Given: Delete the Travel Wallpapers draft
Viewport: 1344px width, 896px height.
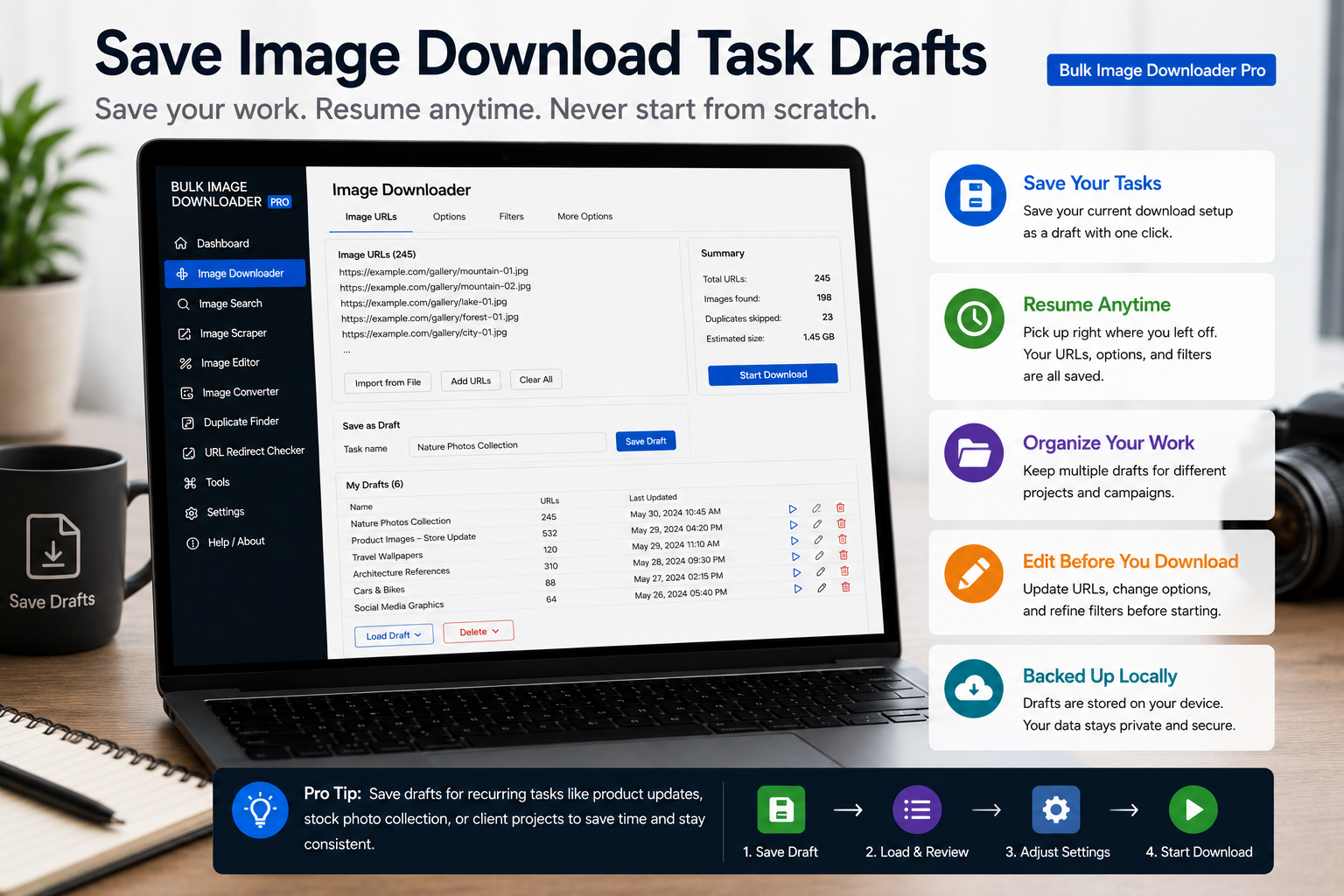Looking at the screenshot, I should pyautogui.click(x=843, y=539).
